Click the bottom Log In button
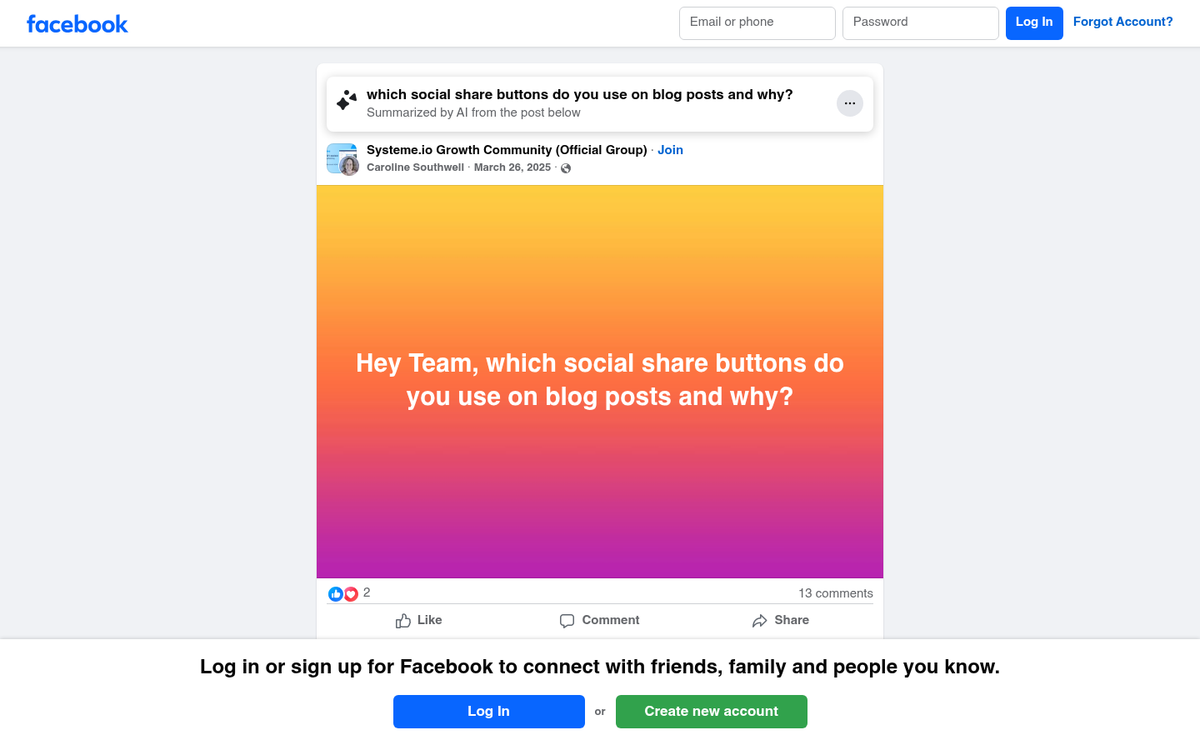Image resolution: width=1200 pixels, height=750 pixels. (x=489, y=711)
